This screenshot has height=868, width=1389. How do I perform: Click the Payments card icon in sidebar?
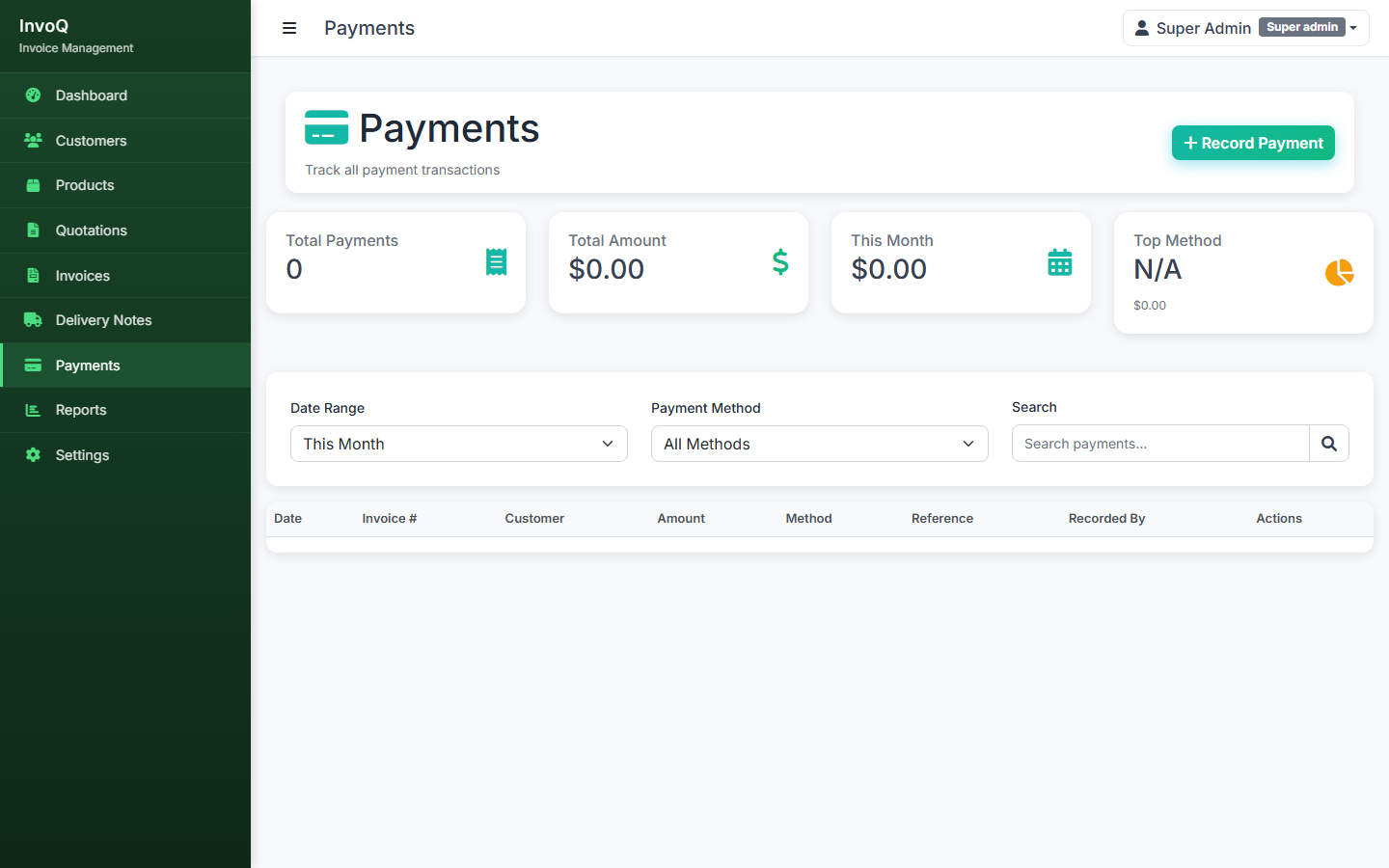pos(33,366)
